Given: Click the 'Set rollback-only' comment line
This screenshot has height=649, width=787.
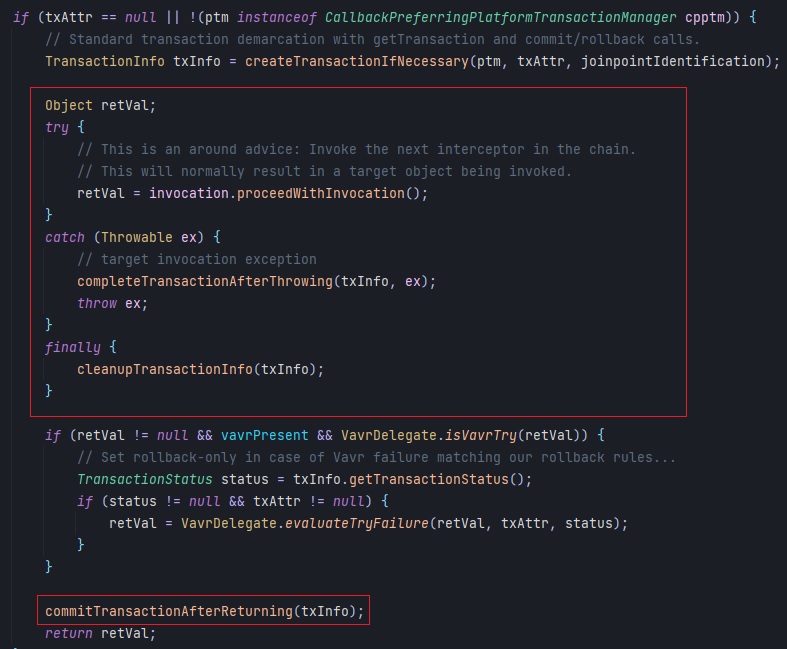Looking at the screenshot, I should [376, 457].
